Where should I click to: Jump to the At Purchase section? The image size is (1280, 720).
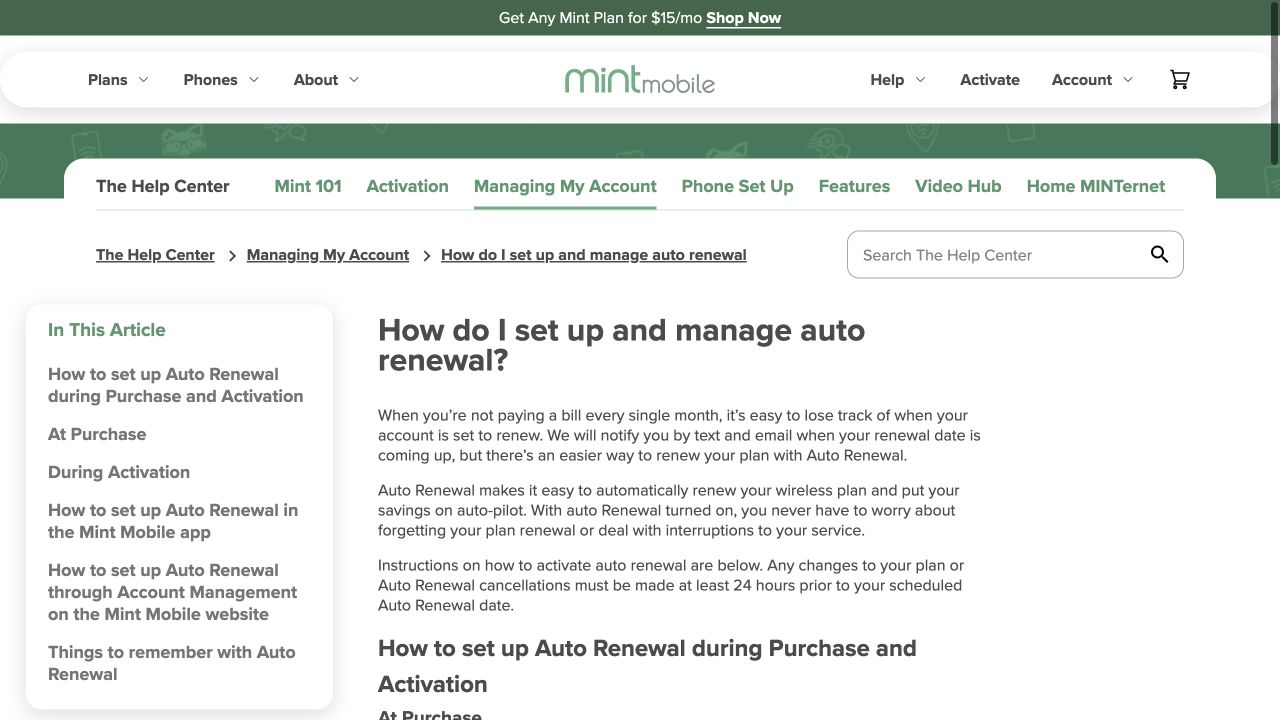click(97, 434)
